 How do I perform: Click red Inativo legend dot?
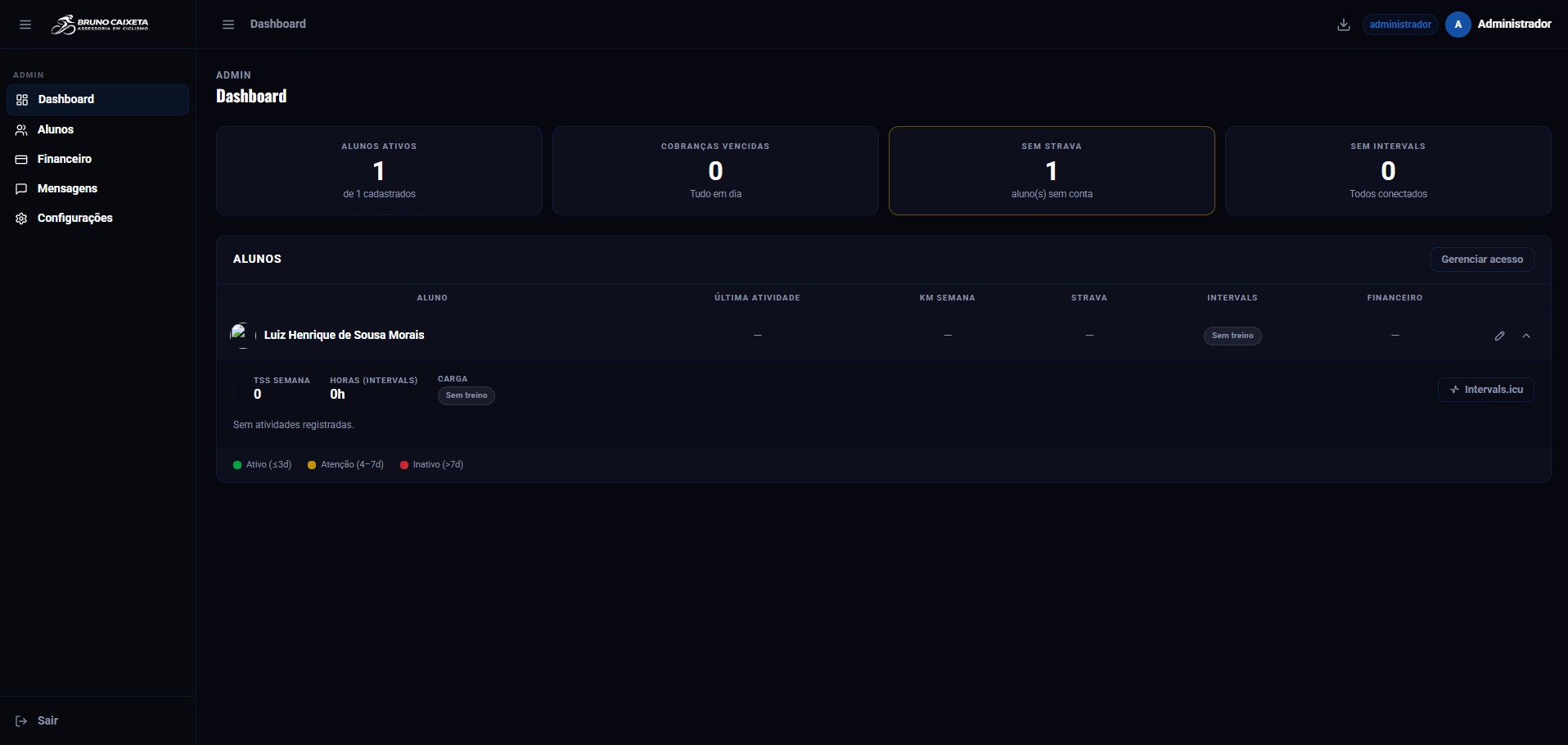(404, 465)
